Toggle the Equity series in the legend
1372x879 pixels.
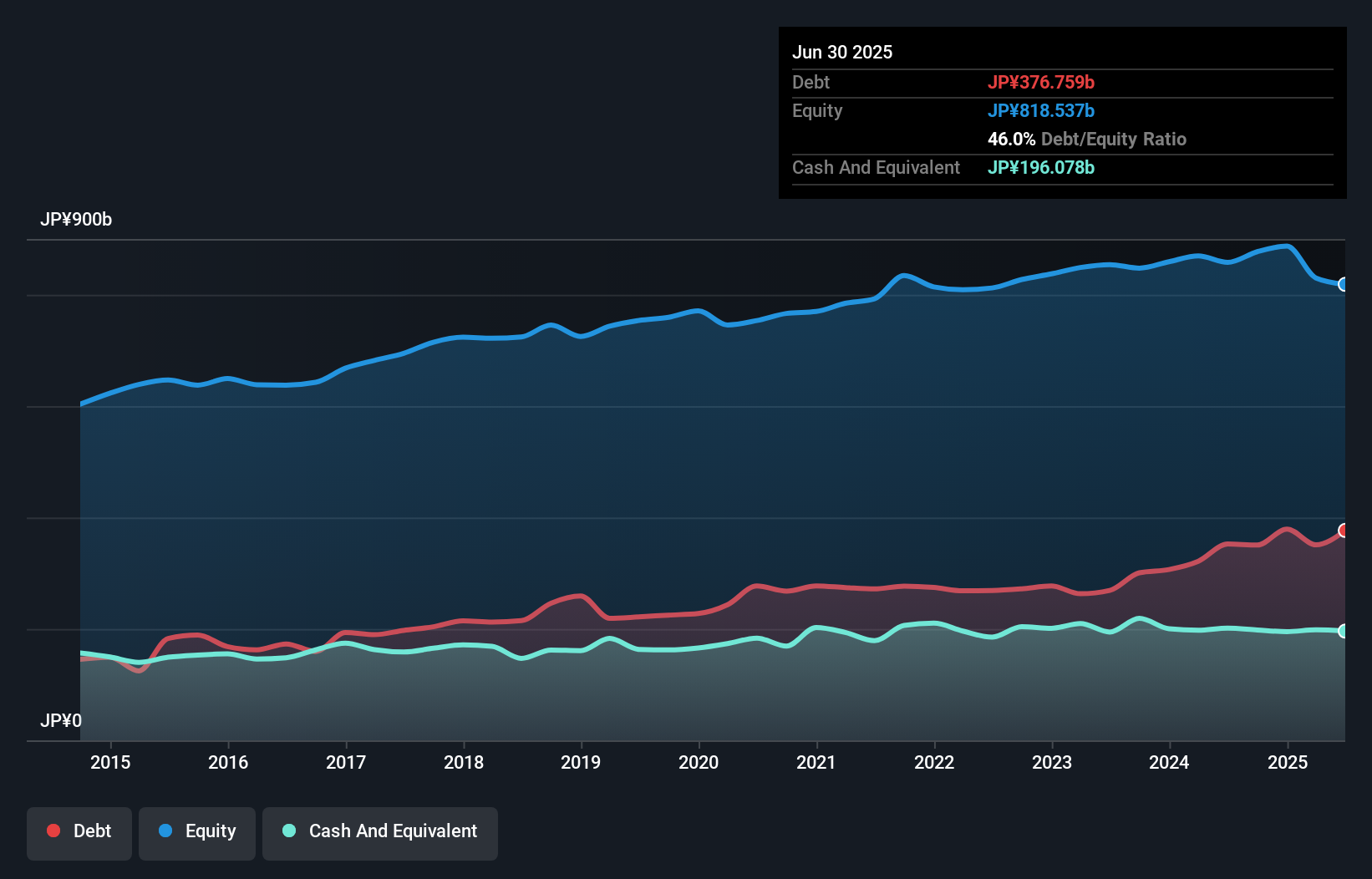click(196, 831)
